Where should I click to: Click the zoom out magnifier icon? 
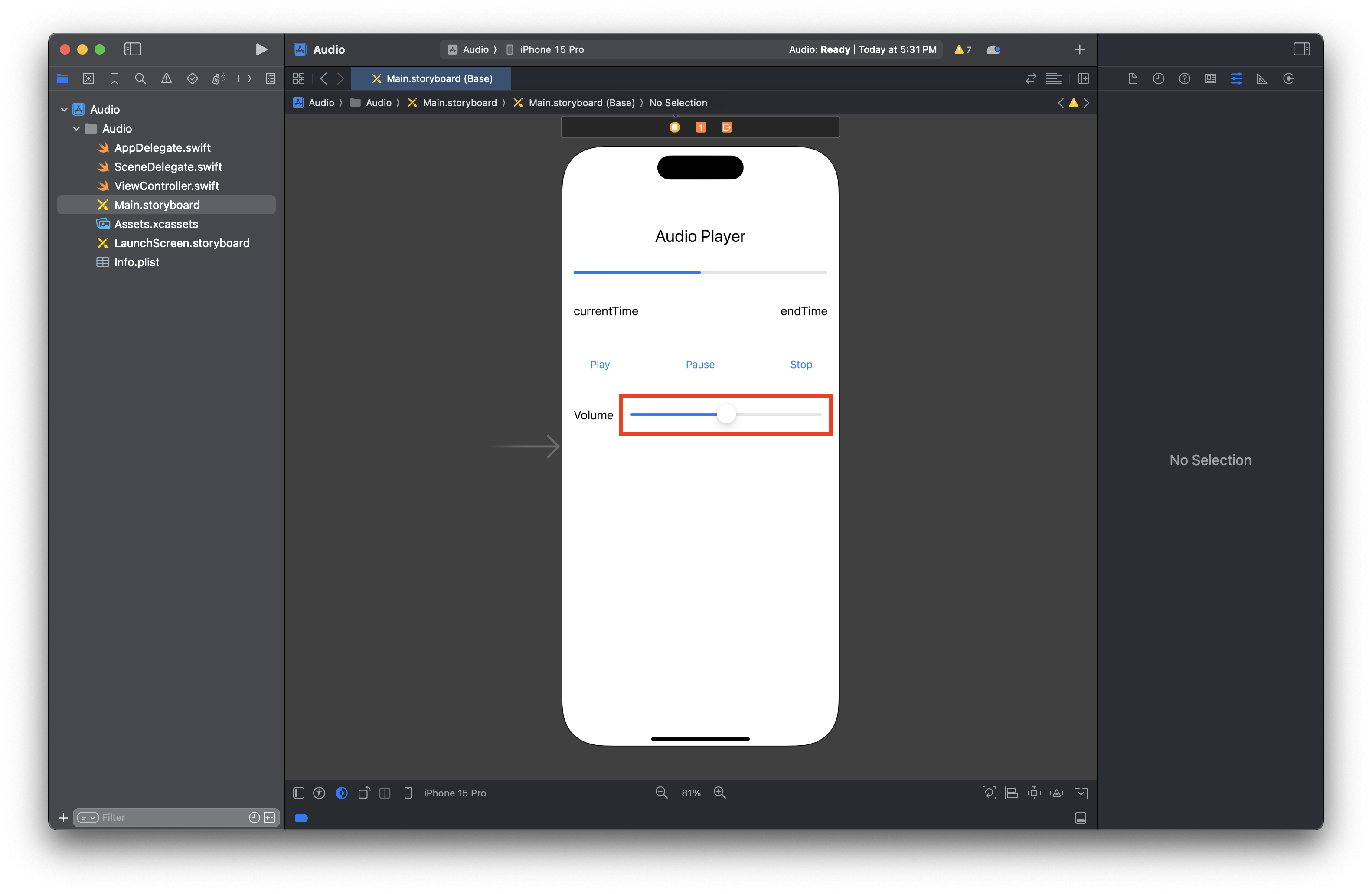pyautogui.click(x=661, y=793)
